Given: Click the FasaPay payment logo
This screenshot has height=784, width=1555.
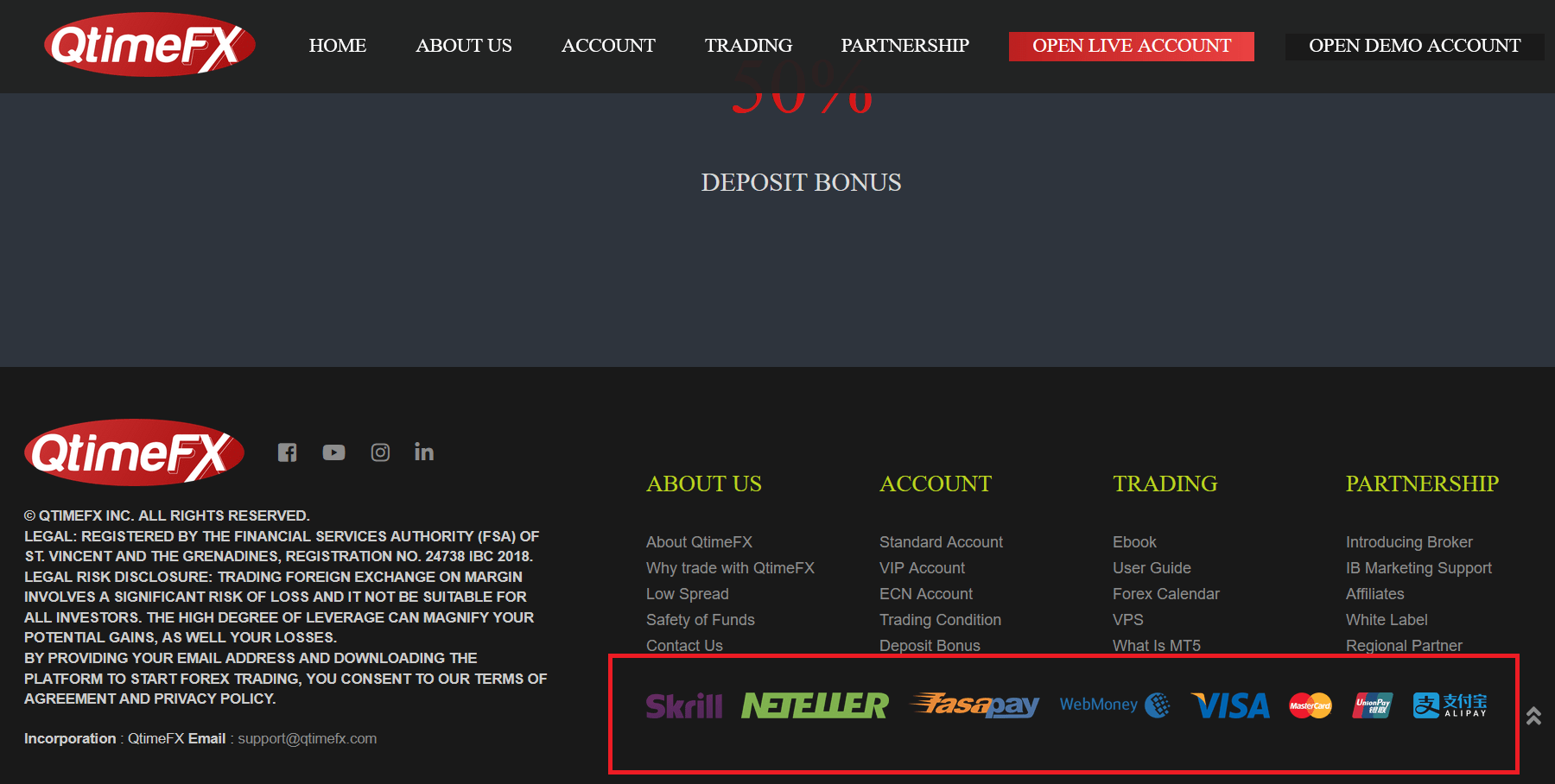Looking at the screenshot, I should (974, 705).
